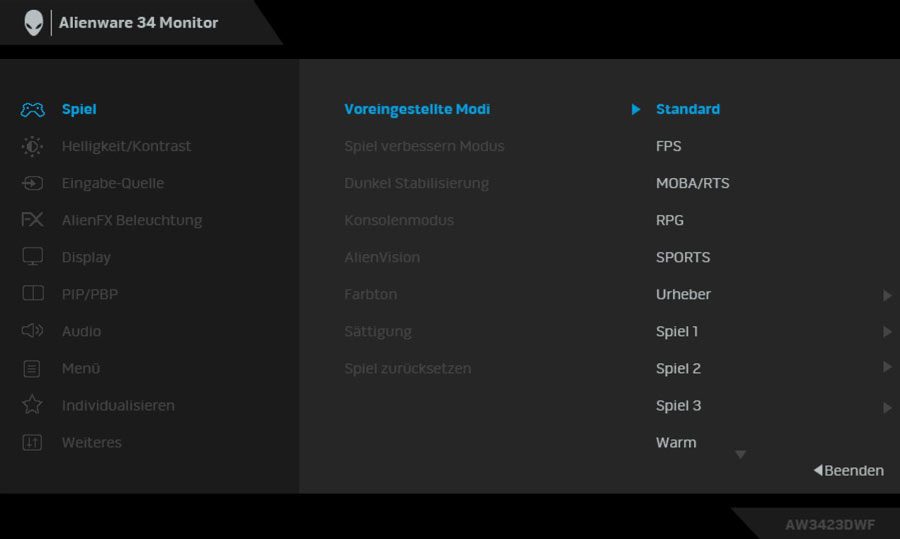
Task: Open the Menü sidebar entry
Action: pyautogui.click(x=81, y=369)
